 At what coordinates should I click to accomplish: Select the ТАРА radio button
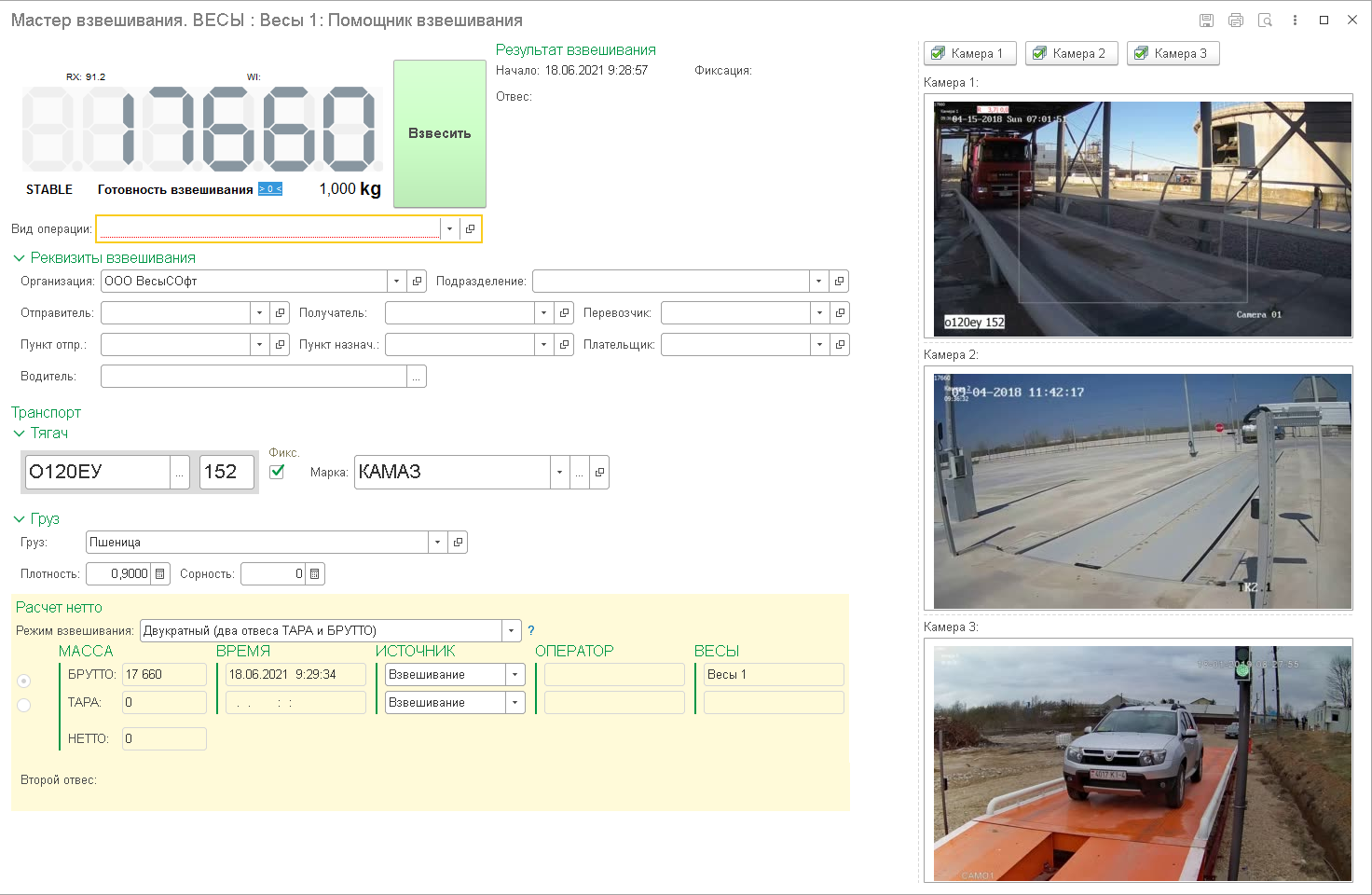click(x=24, y=706)
